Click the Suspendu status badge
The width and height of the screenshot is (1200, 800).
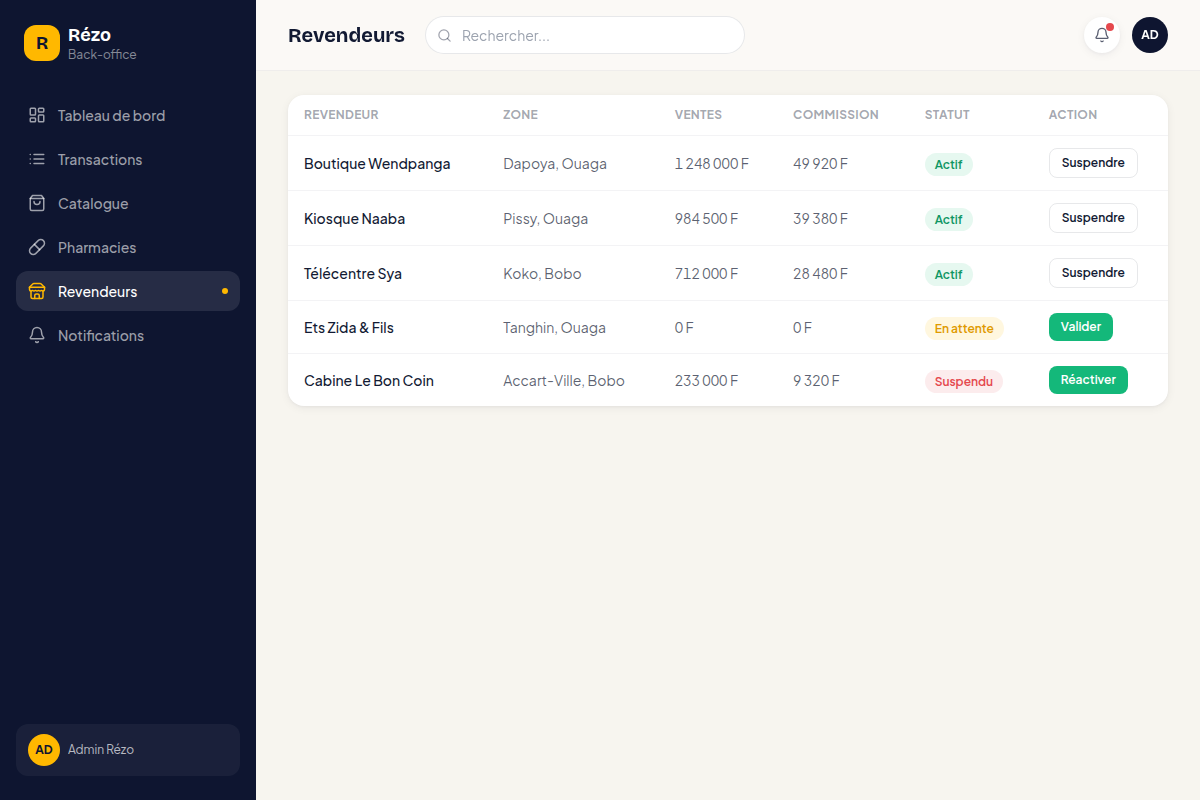coord(964,381)
